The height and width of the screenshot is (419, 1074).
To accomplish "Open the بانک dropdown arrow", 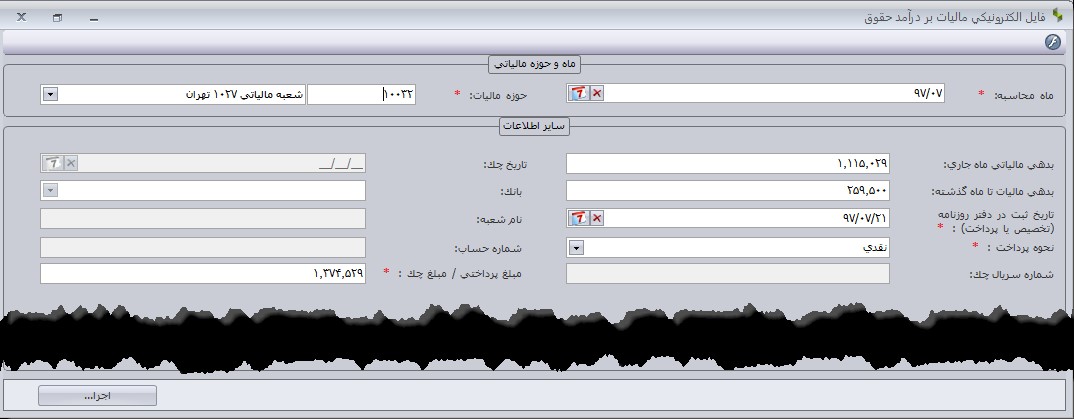I will pyautogui.click(x=51, y=190).
